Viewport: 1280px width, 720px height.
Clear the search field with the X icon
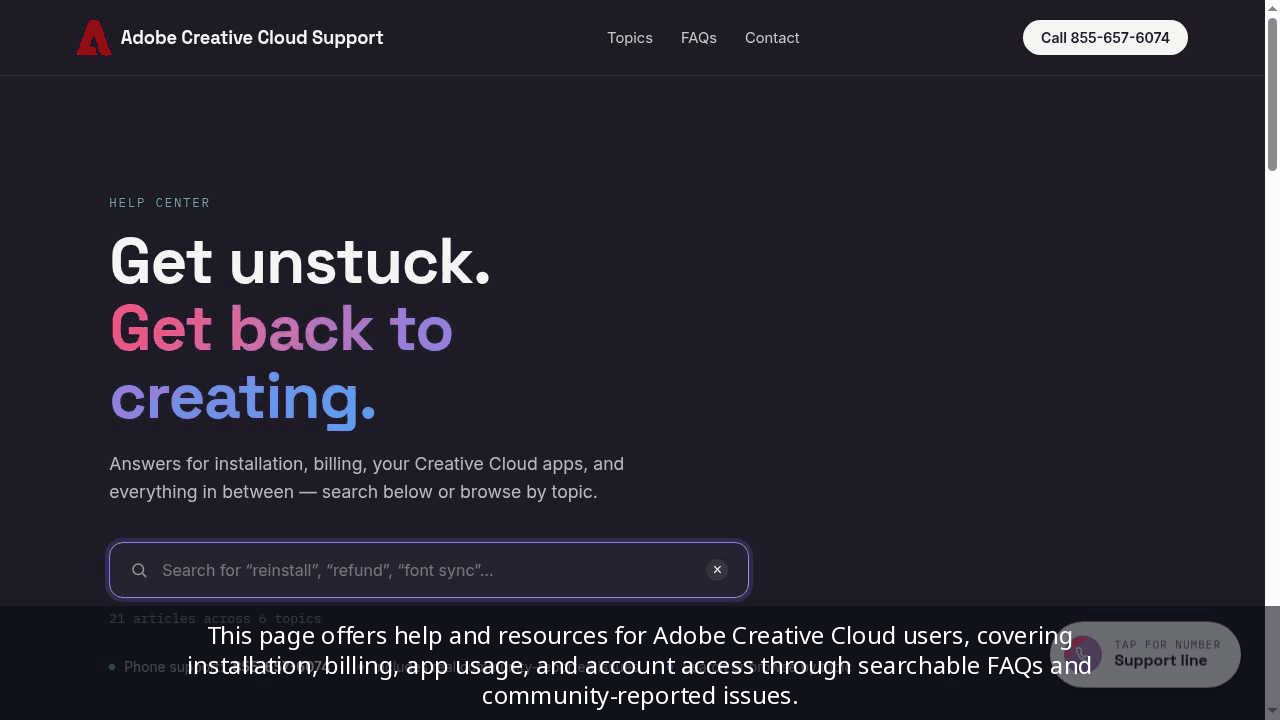717,570
